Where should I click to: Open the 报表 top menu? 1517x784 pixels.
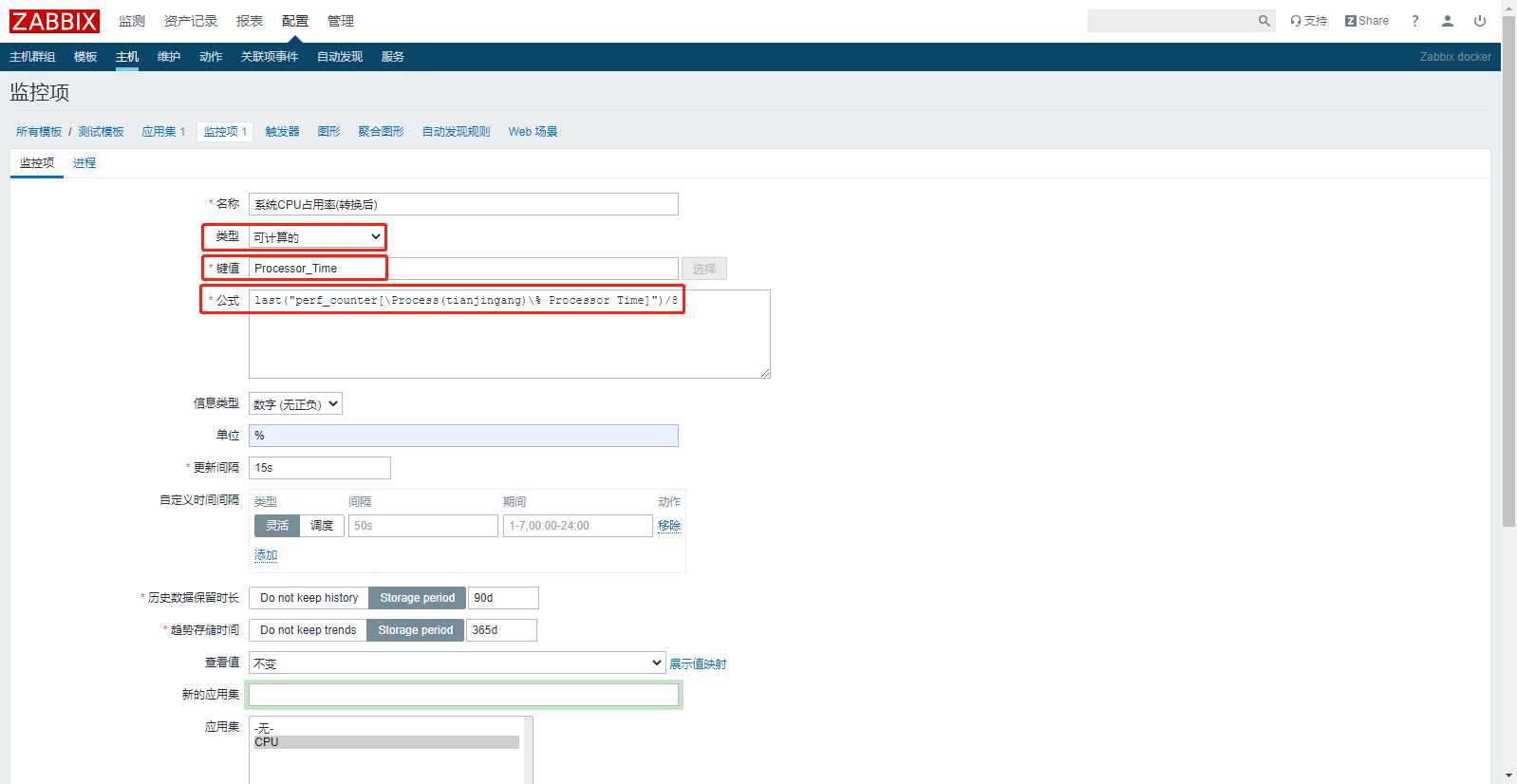[250, 21]
